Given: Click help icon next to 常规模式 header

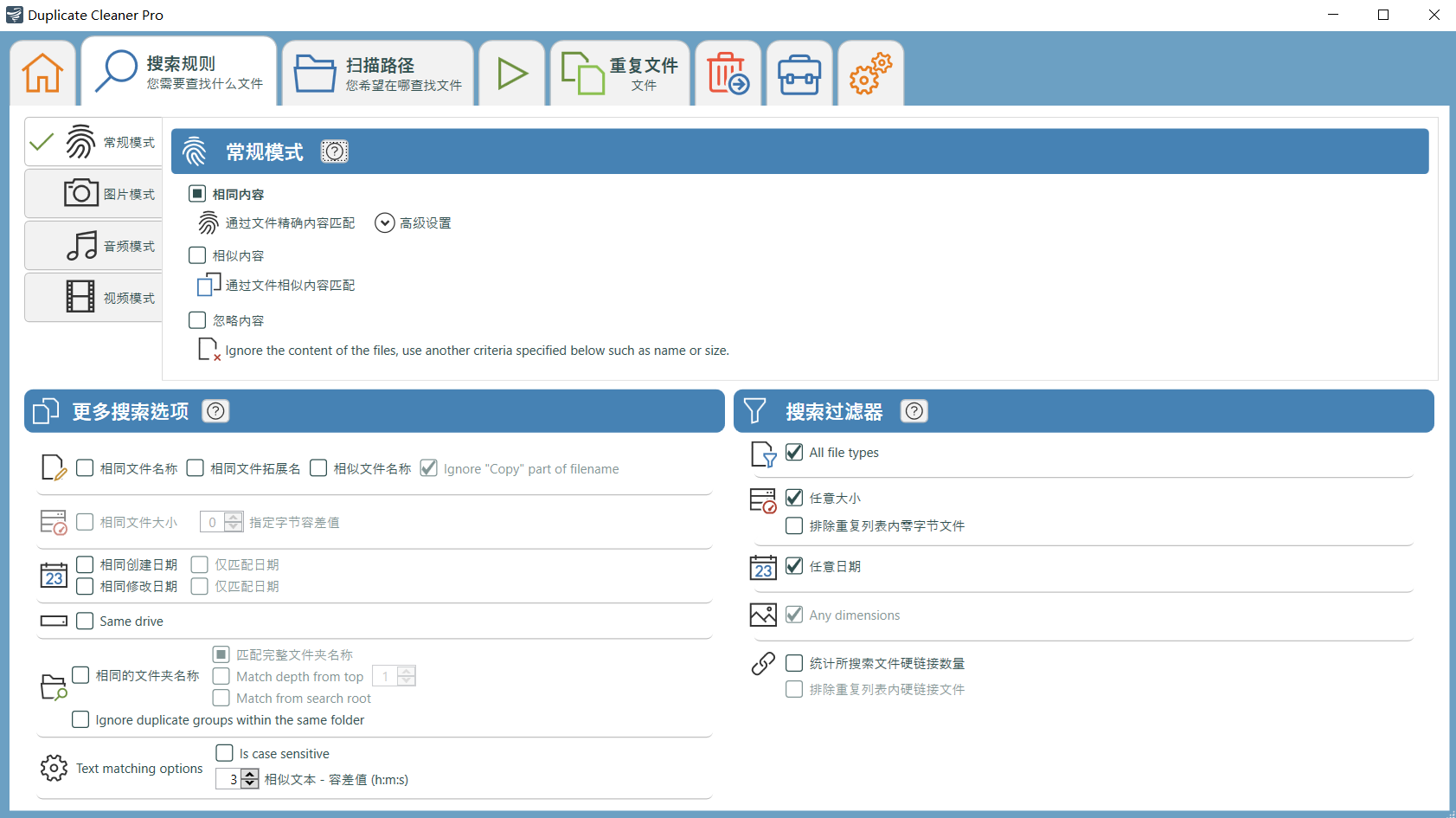Looking at the screenshot, I should click(x=335, y=151).
